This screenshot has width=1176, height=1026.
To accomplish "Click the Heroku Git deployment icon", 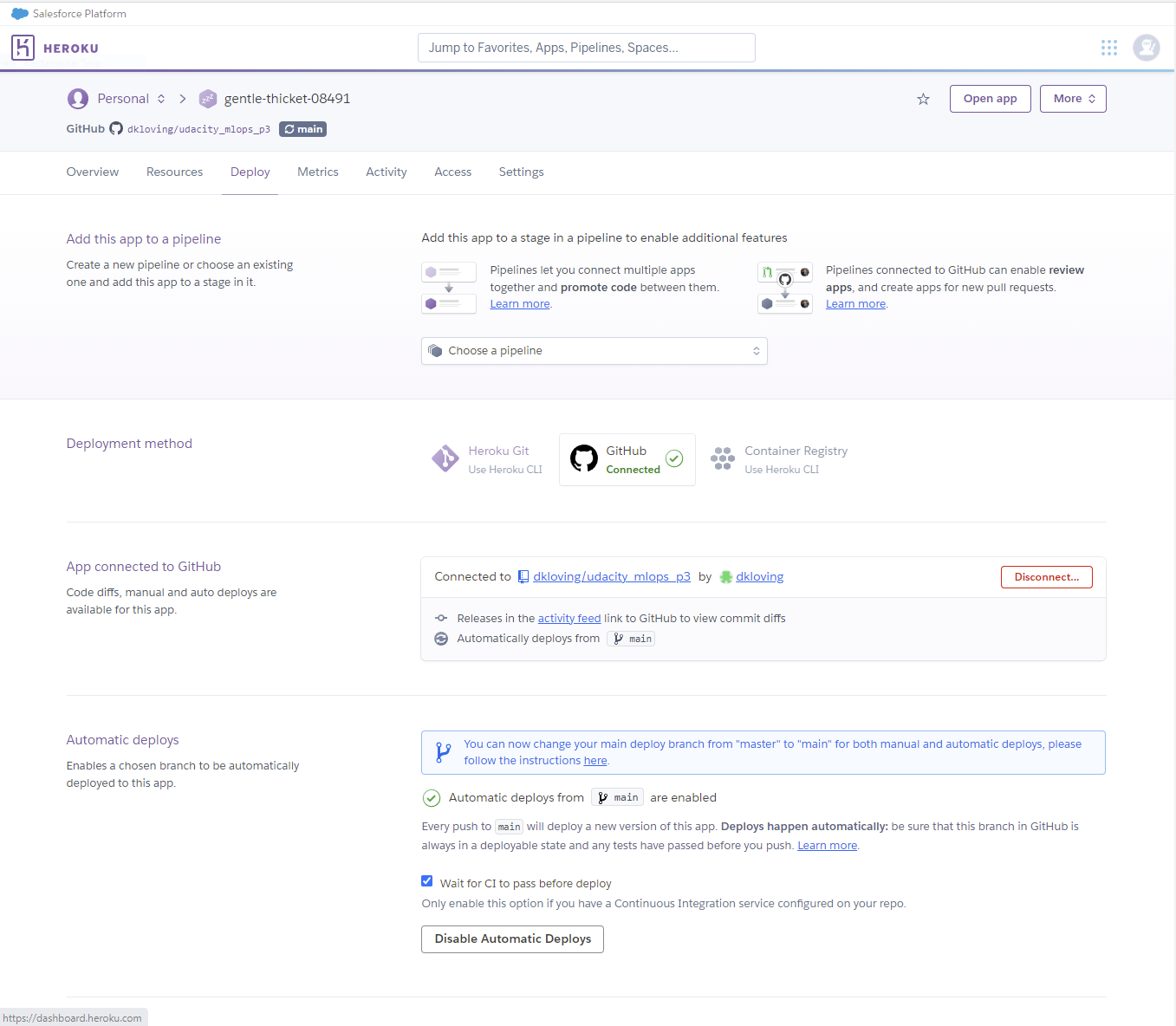I will 445,458.
